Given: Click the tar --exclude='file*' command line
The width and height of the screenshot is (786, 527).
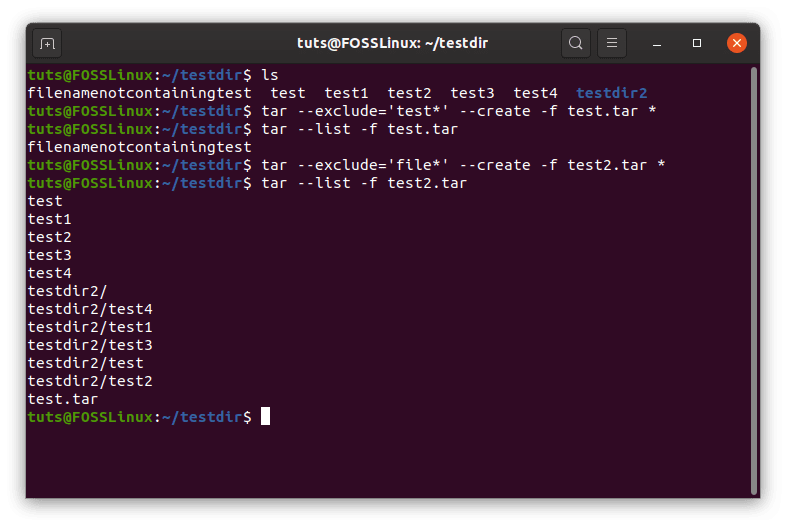Looking at the screenshot, I should click(463, 165).
